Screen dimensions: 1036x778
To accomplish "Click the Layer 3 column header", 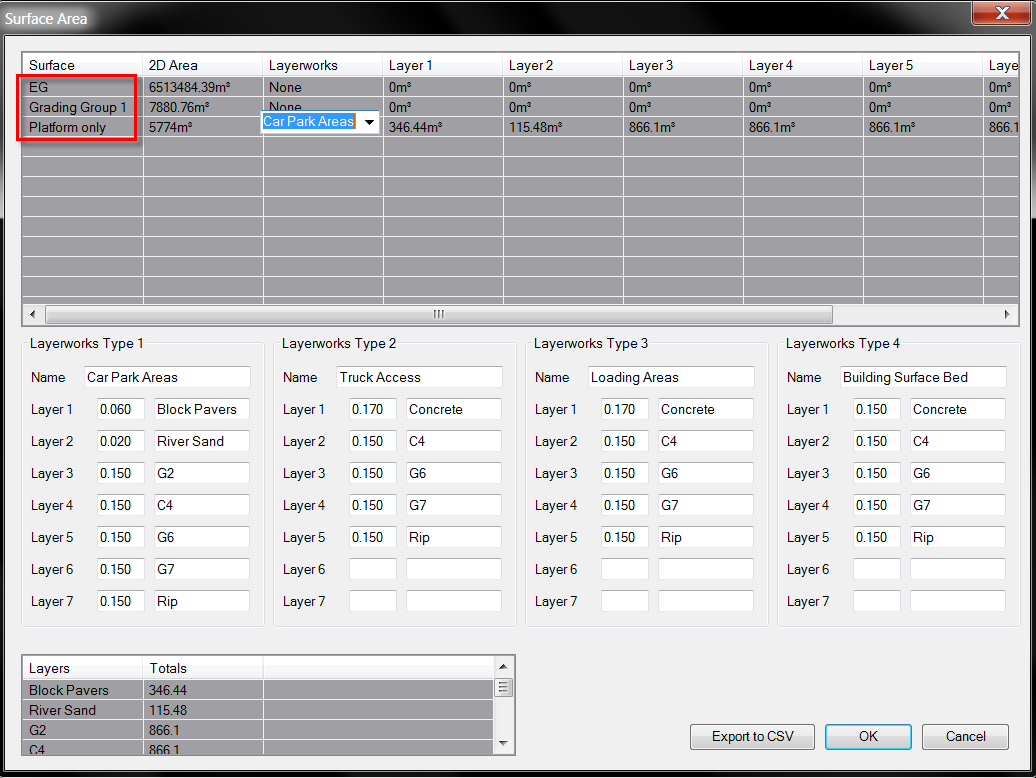I will (x=683, y=65).
